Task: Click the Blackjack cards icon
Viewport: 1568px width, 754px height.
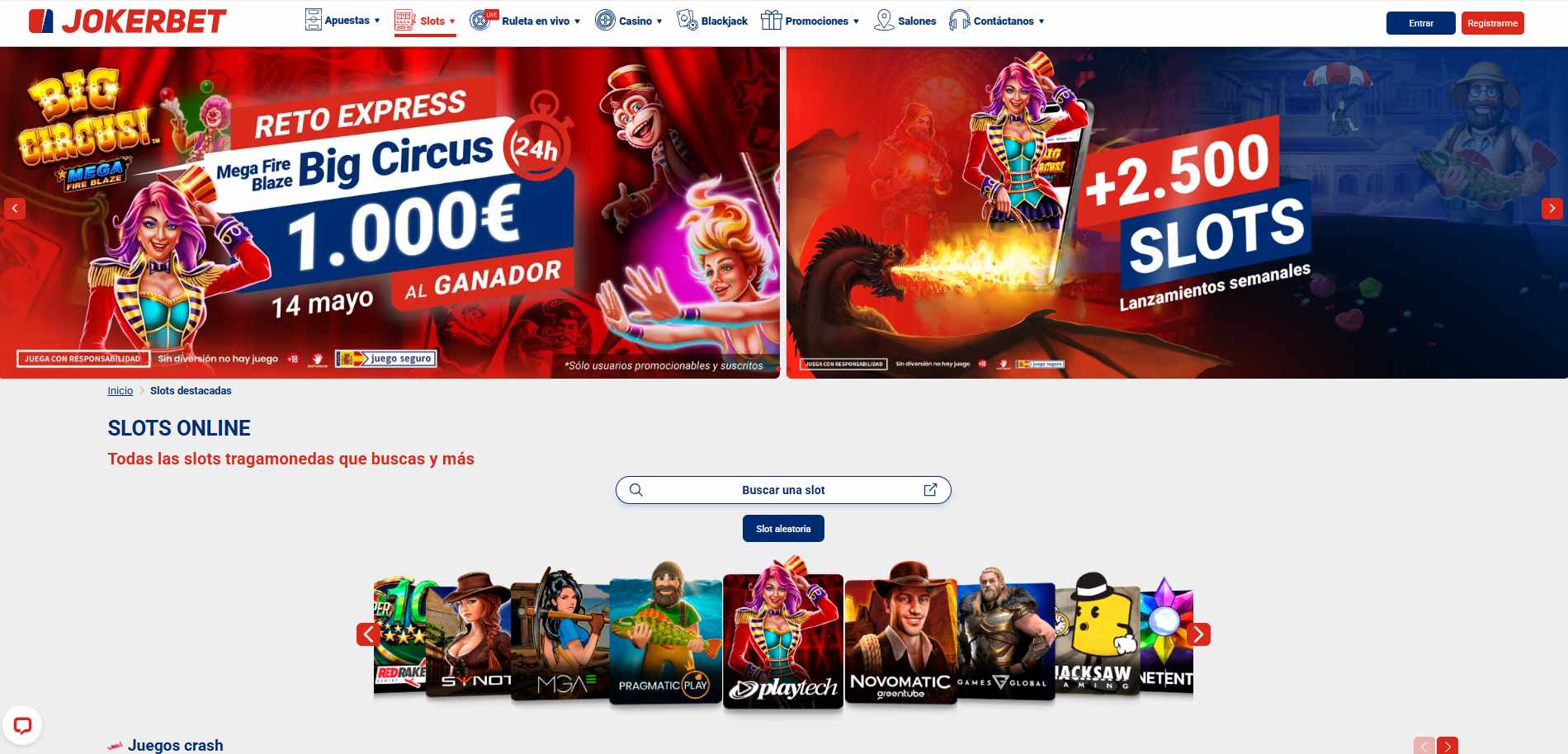Action: pyautogui.click(x=687, y=21)
